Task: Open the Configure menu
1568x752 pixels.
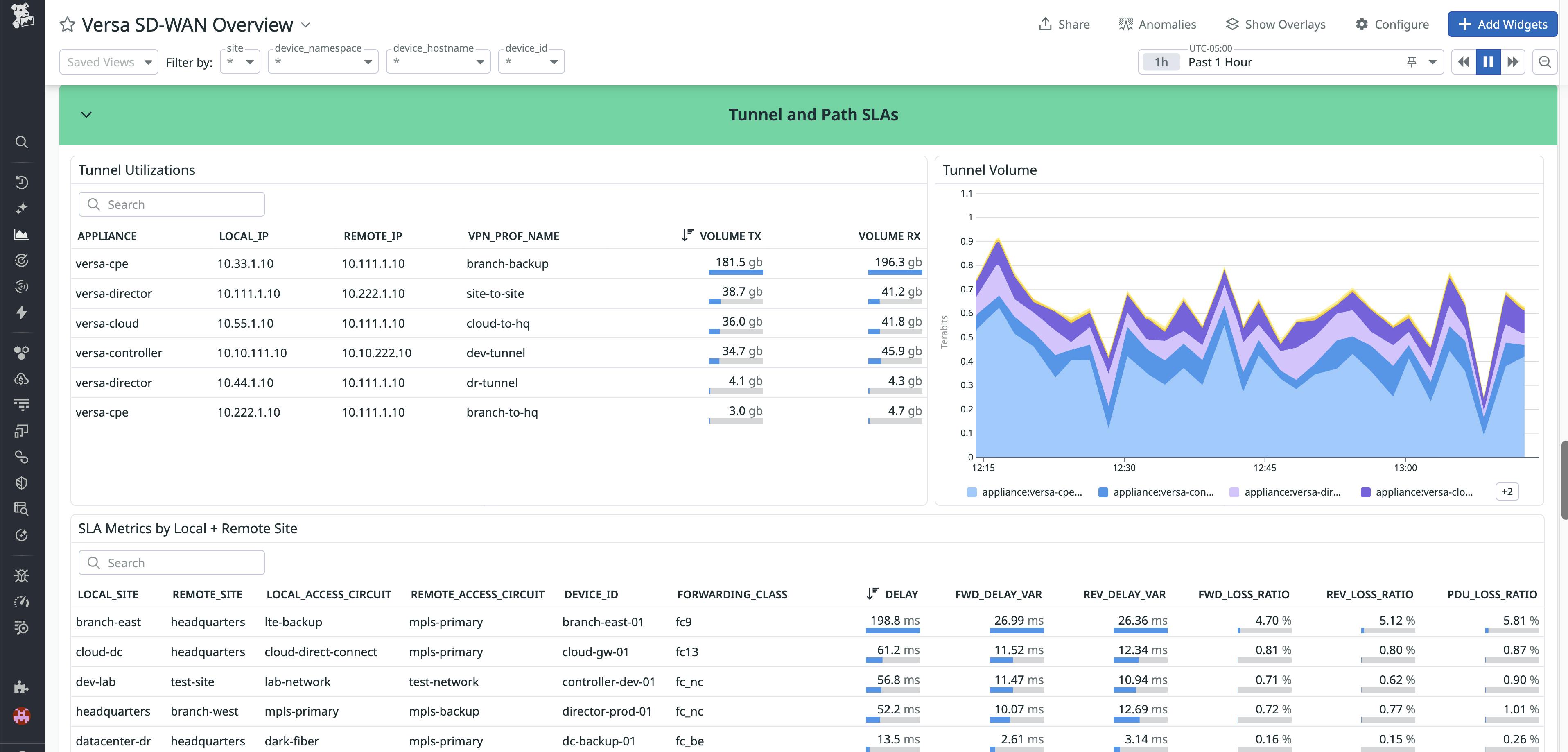Action: 1393,24
